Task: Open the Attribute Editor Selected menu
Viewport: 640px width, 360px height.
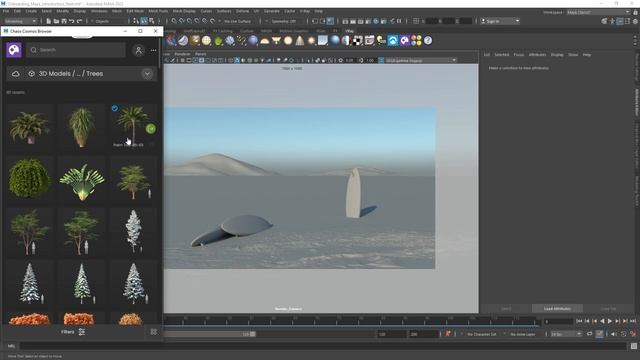Action: (x=502, y=55)
